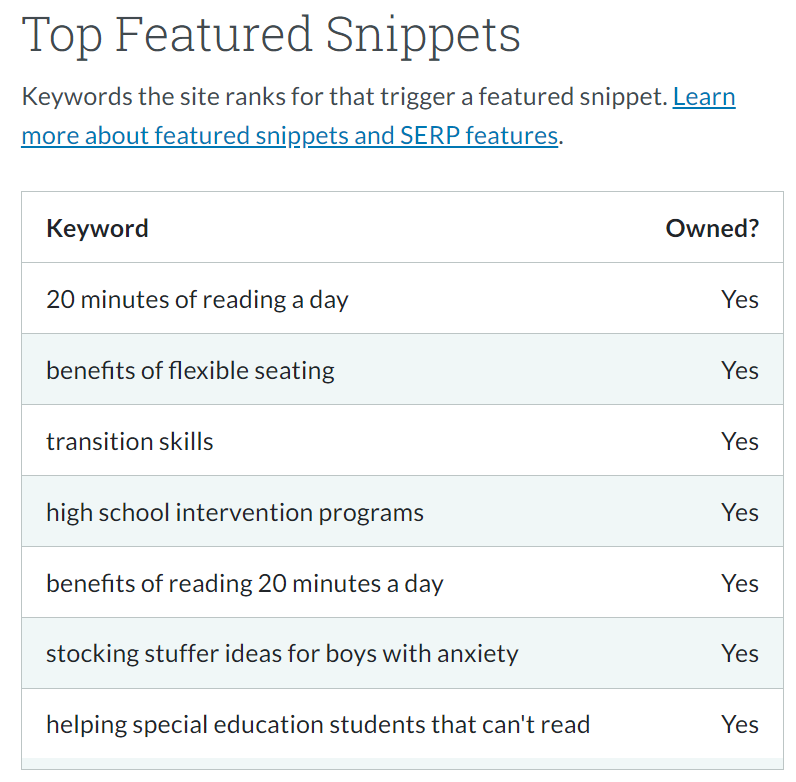Choose the 'high school intervention programs' keyword

(x=235, y=512)
